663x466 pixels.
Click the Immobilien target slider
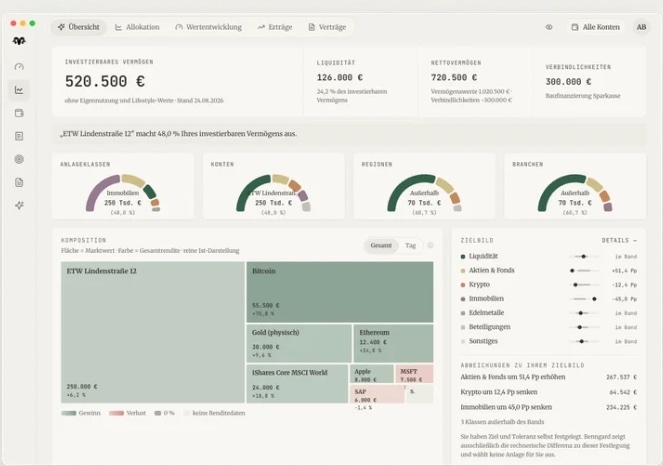(x=584, y=299)
